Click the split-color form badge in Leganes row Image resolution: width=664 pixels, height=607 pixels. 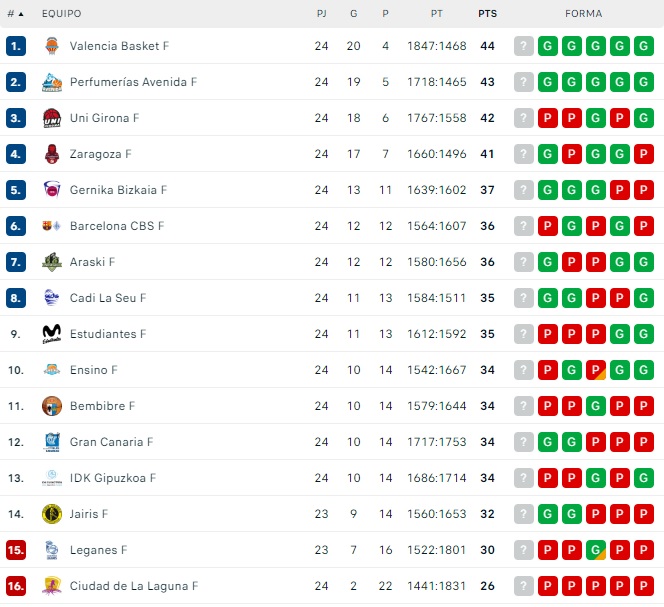pos(596,550)
